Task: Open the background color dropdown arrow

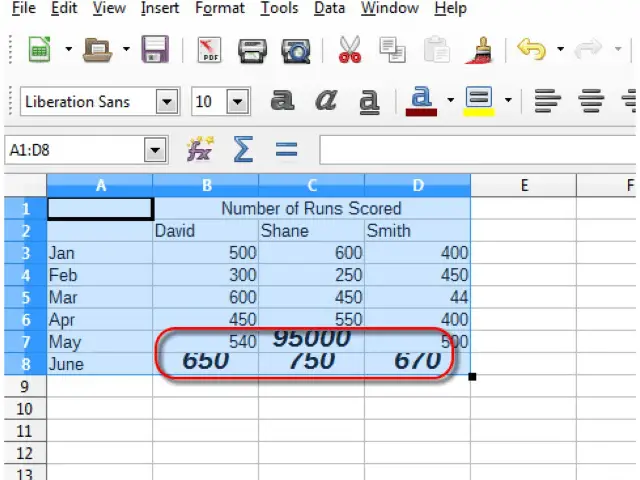Action: coord(508,100)
